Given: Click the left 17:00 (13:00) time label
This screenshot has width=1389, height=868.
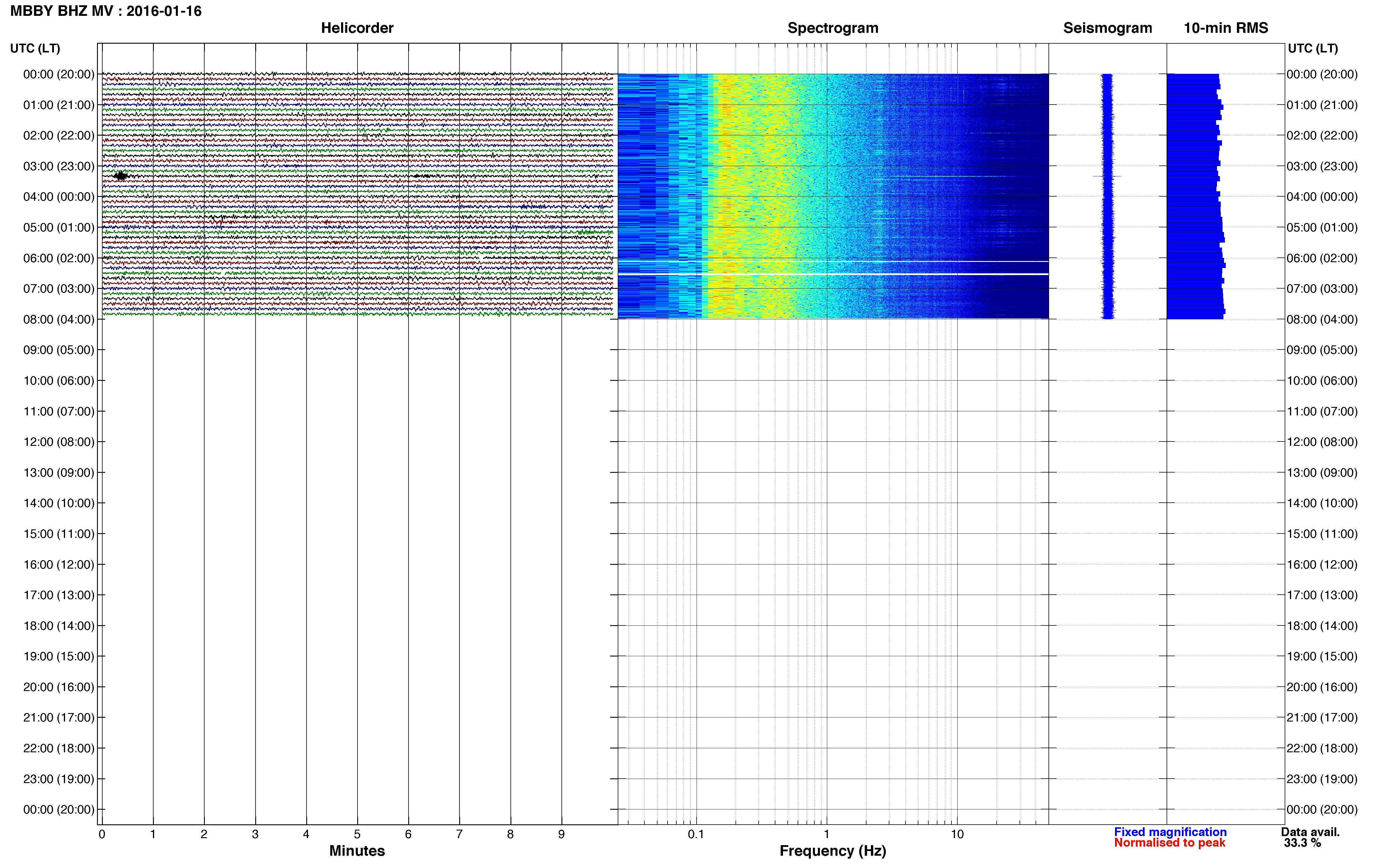Looking at the screenshot, I should tap(59, 595).
